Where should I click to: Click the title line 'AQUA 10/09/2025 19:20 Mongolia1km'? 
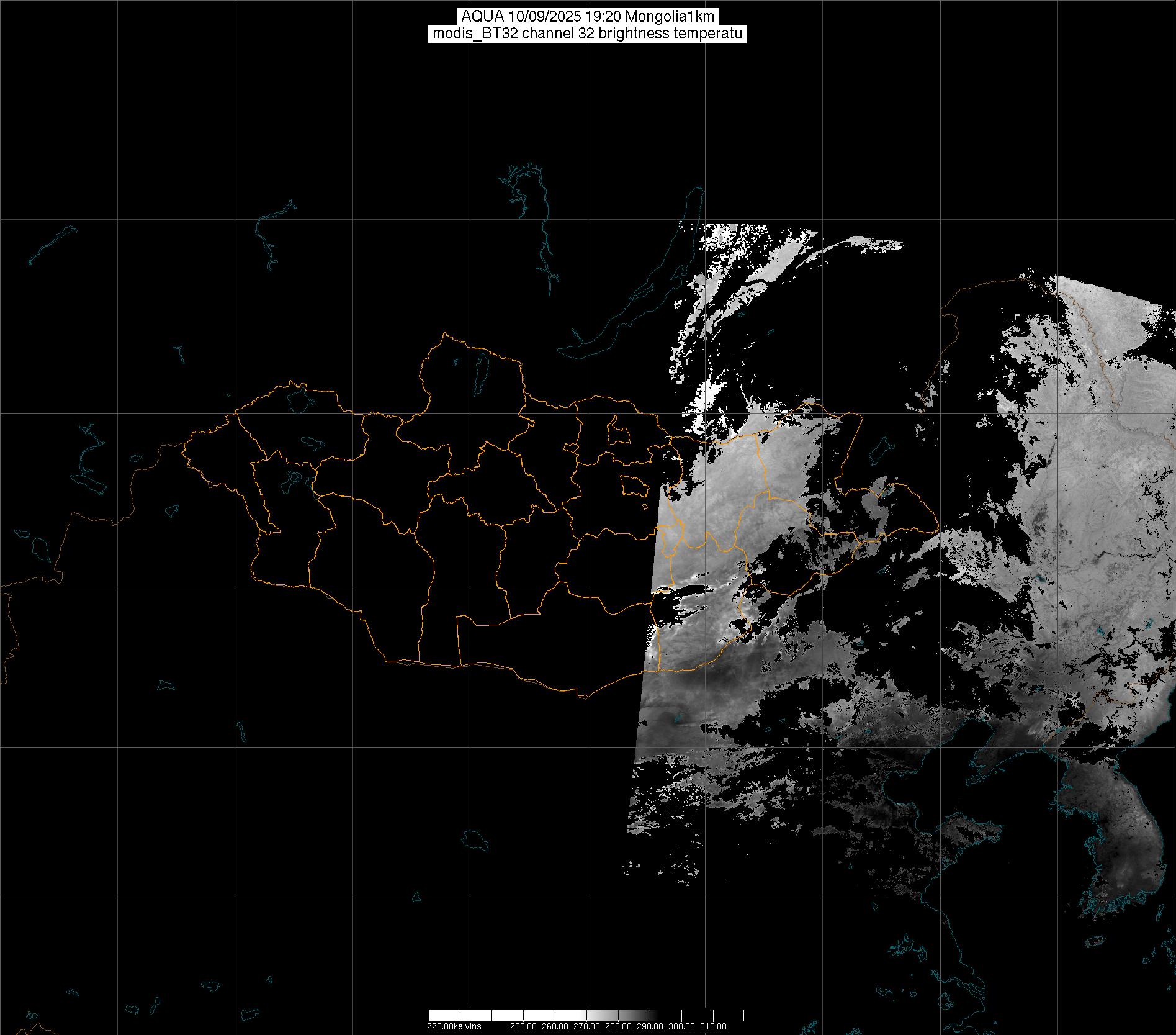click(588, 17)
